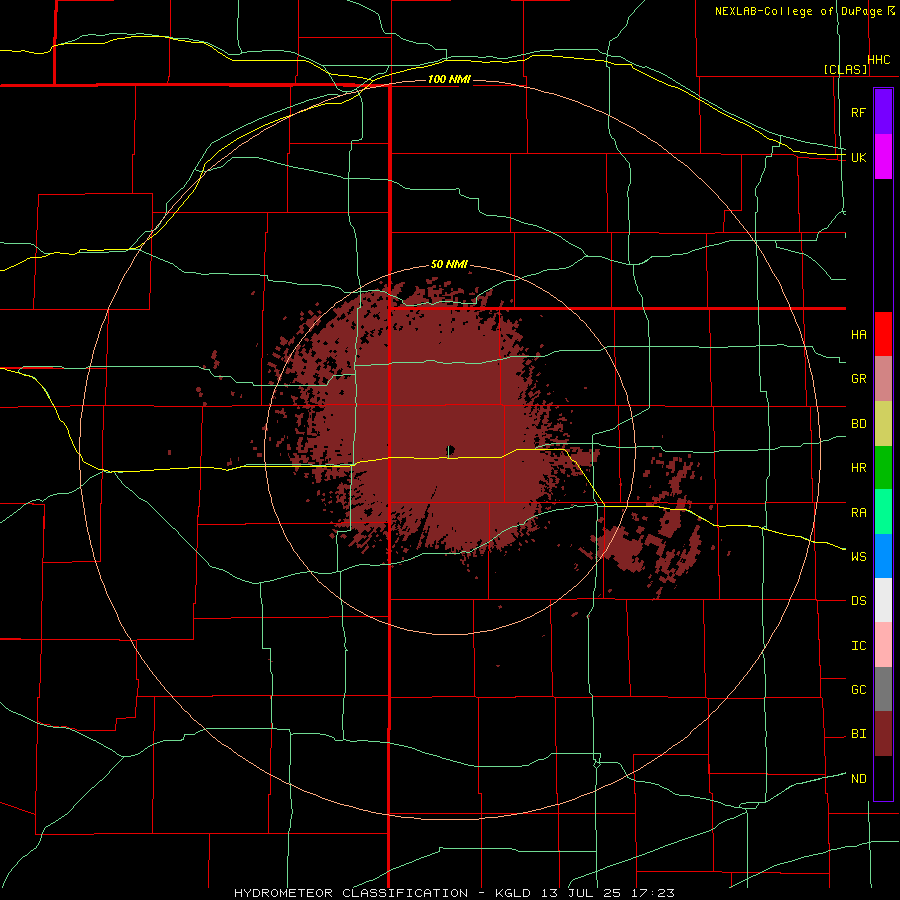Click the RA legend label

click(859, 513)
